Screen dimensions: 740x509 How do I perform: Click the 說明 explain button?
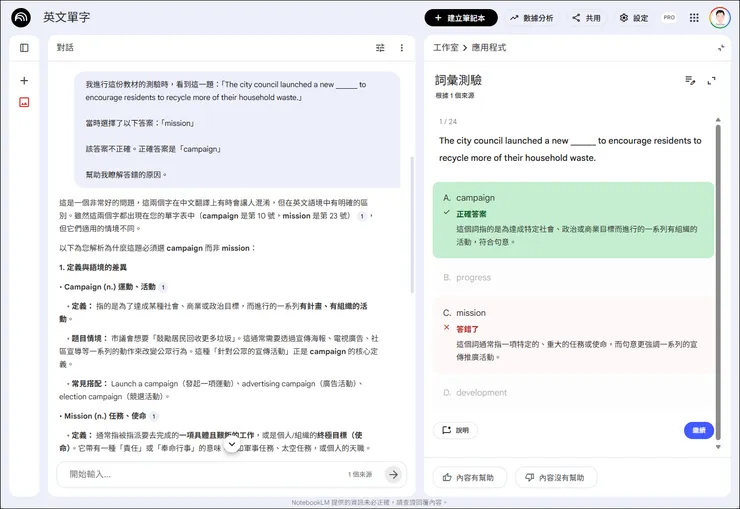[x=455, y=430]
